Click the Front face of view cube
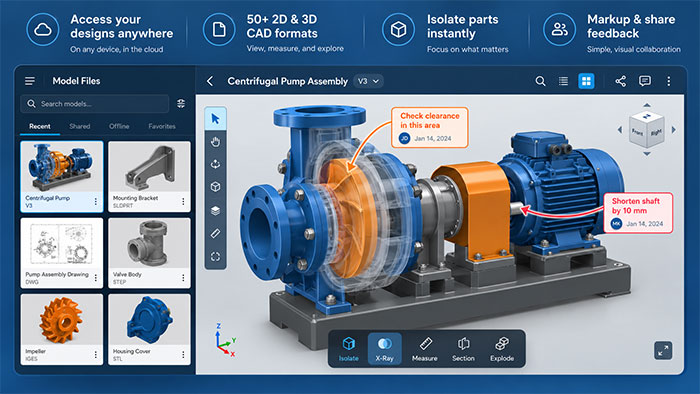The image size is (700, 394). click(638, 133)
